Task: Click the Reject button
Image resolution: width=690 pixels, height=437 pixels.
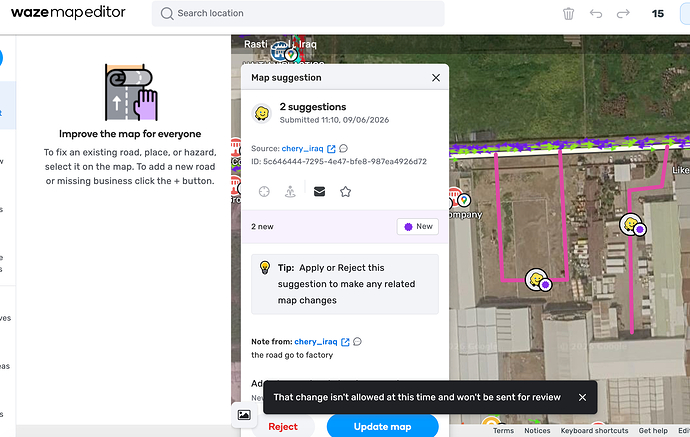Action: click(x=283, y=426)
